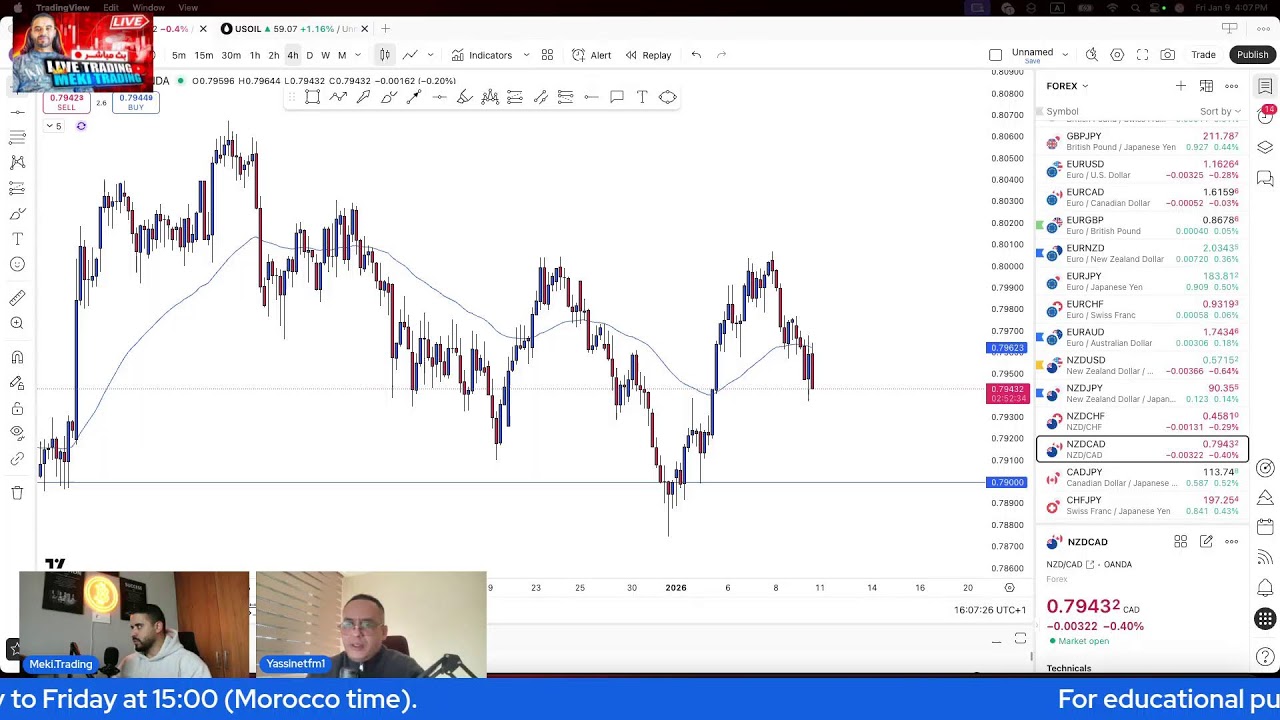1280x720 pixels.
Task: Click the 0.79449 BUY button
Action: 136,102
